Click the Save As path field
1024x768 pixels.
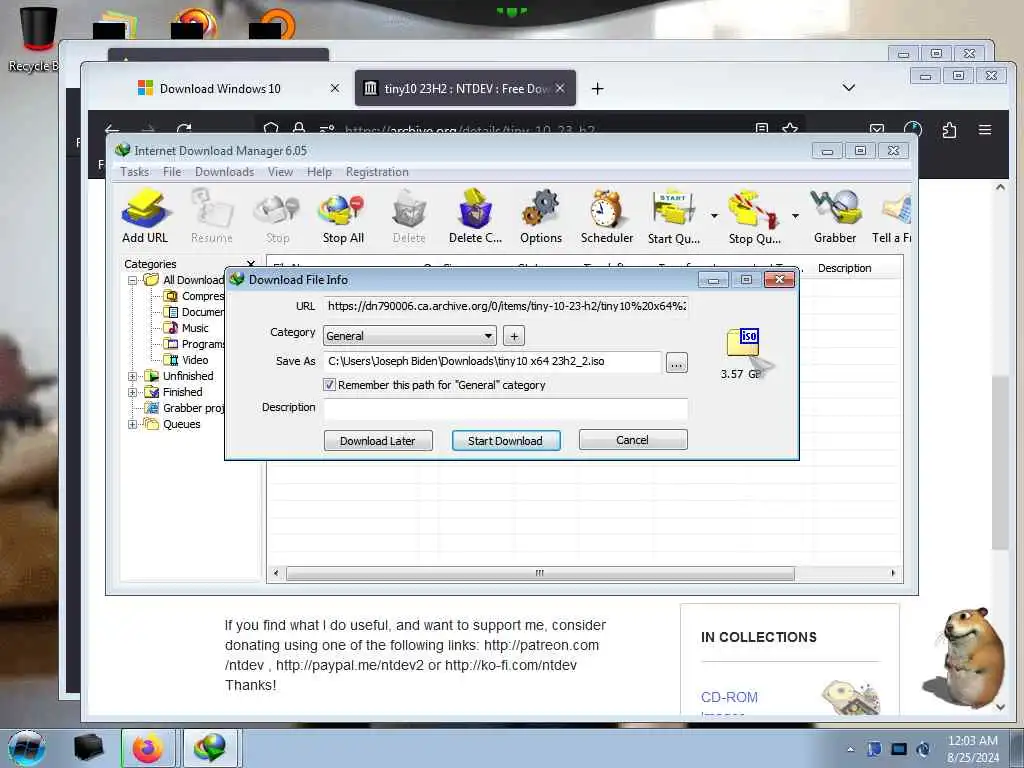(x=492, y=361)
